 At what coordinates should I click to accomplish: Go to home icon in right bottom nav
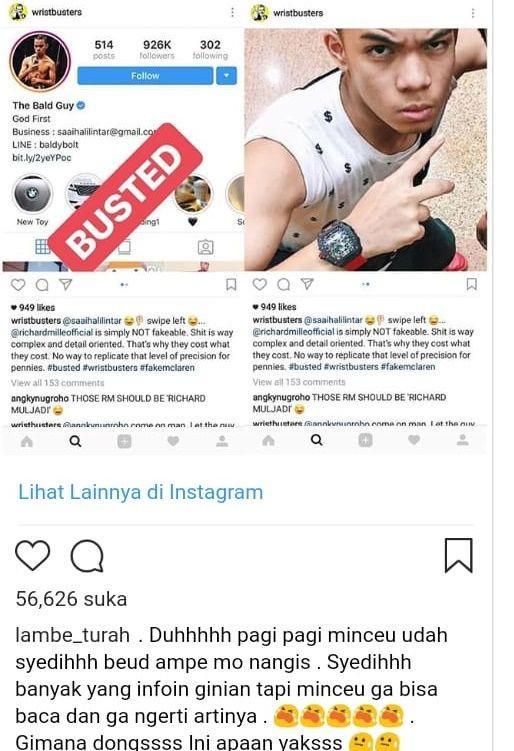pyautogui.click(x=268, y=440)
